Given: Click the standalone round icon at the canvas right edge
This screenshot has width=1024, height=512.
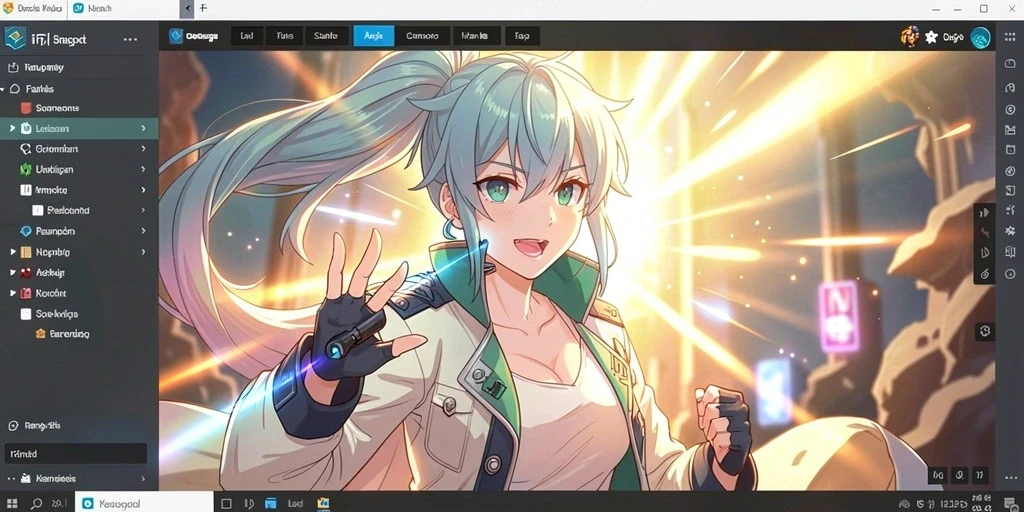Looking at the screenshot, I should pyautogui.click(x=985, y=332).
